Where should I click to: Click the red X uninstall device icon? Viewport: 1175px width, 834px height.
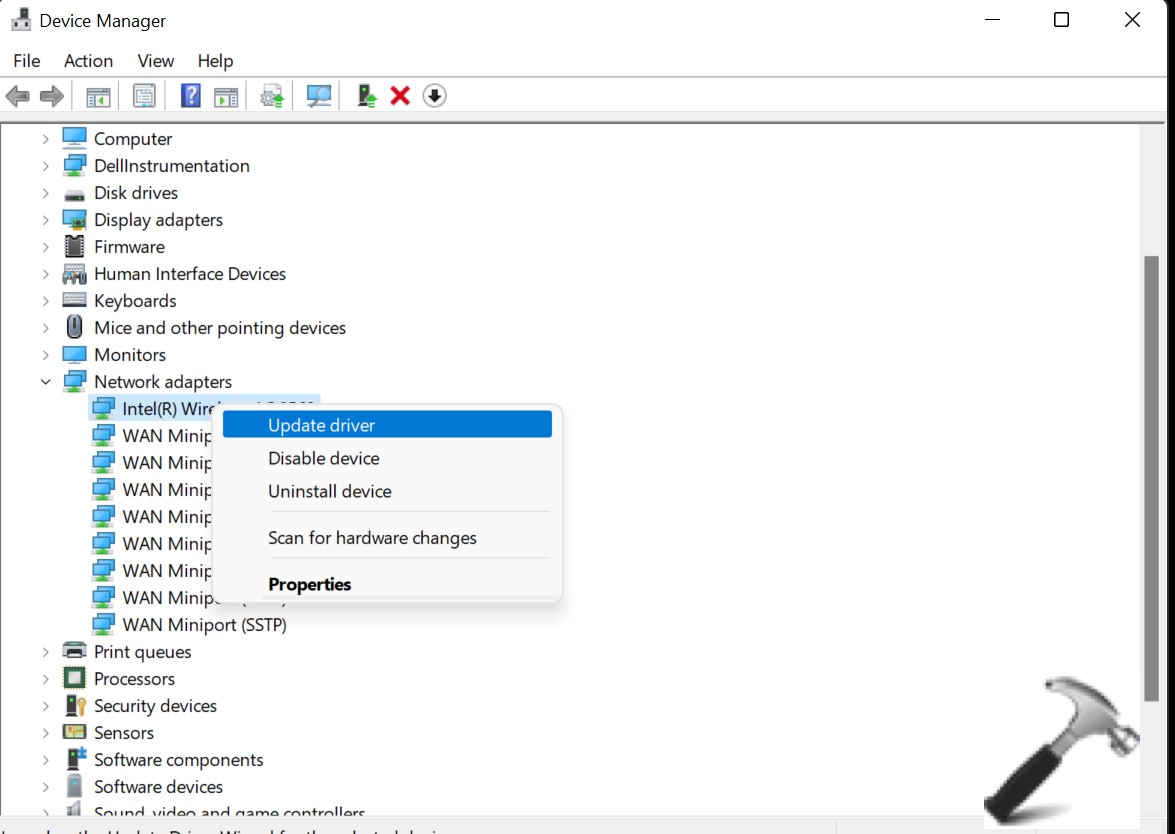[400, 96]
